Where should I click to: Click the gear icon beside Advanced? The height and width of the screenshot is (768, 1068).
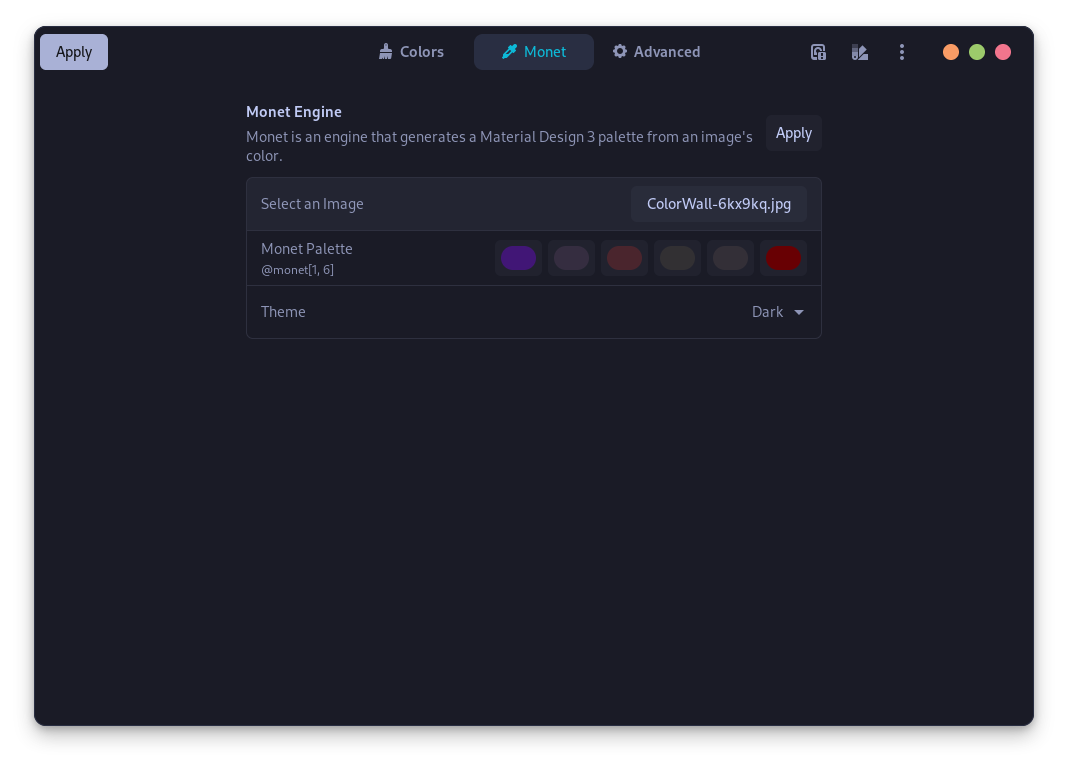[620, 51]
